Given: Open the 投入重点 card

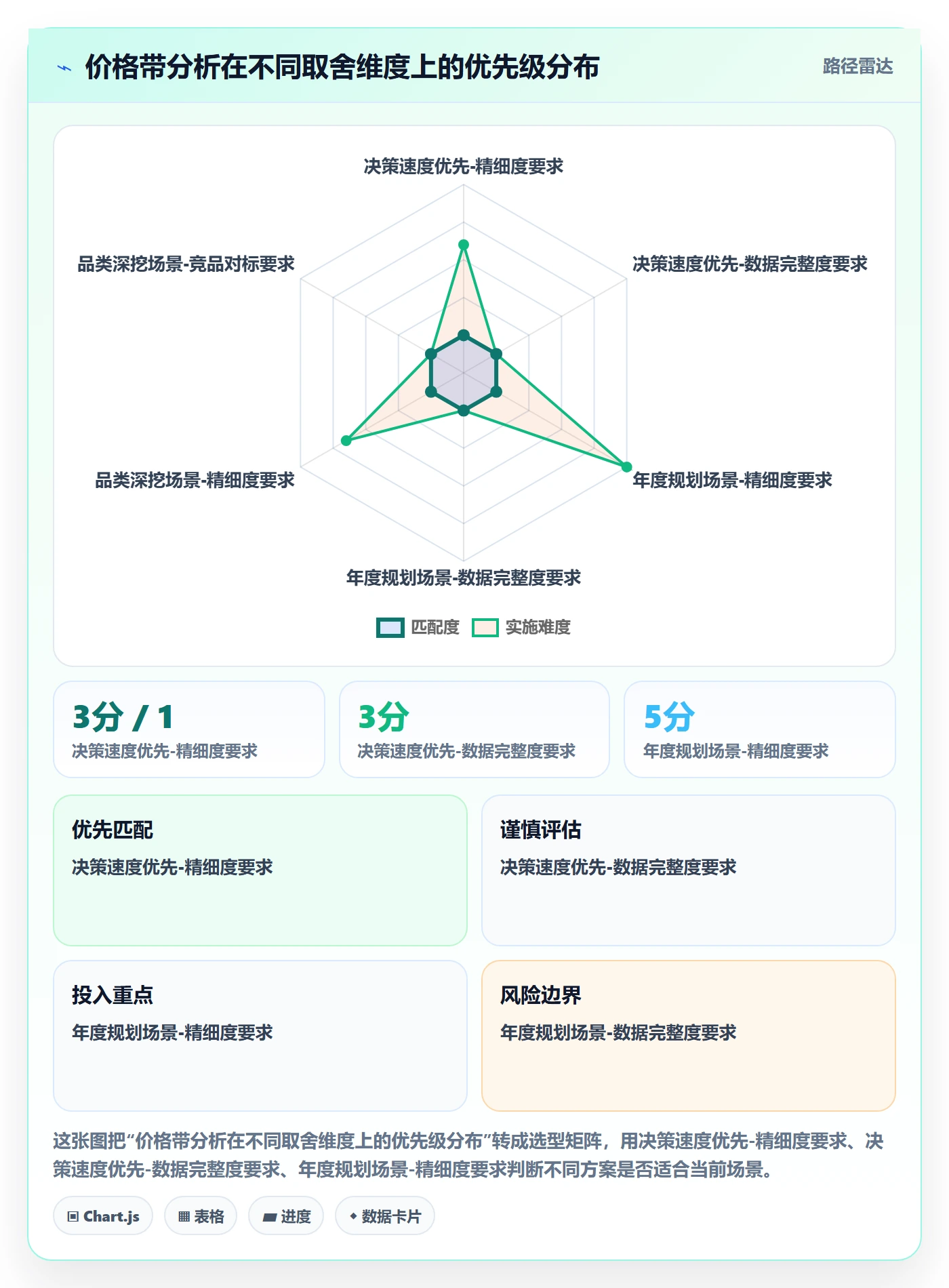Looking at the screenshot, I should coord(260,1036).
